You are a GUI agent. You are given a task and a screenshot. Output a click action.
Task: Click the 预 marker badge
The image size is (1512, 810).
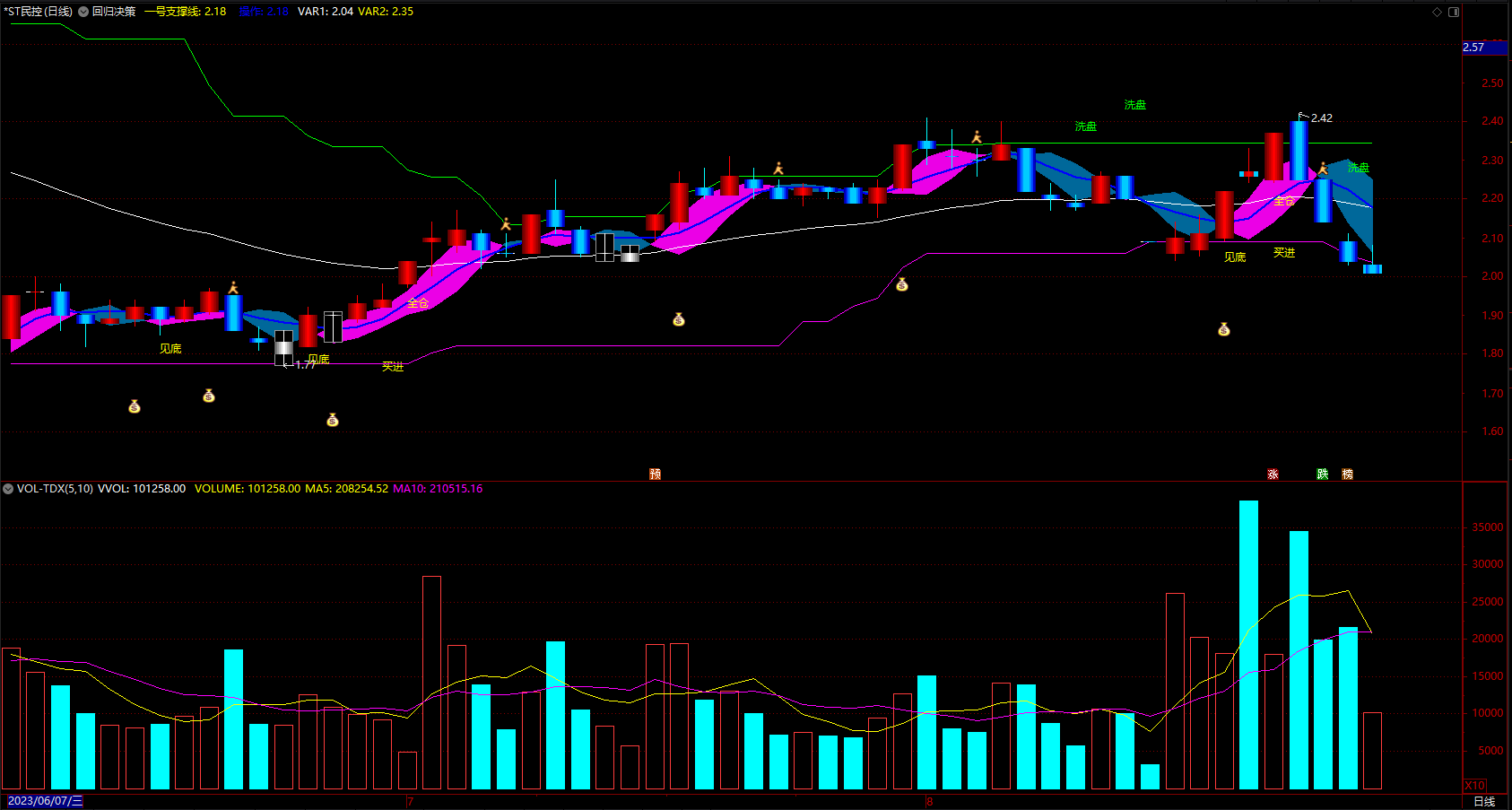[656, 474]
